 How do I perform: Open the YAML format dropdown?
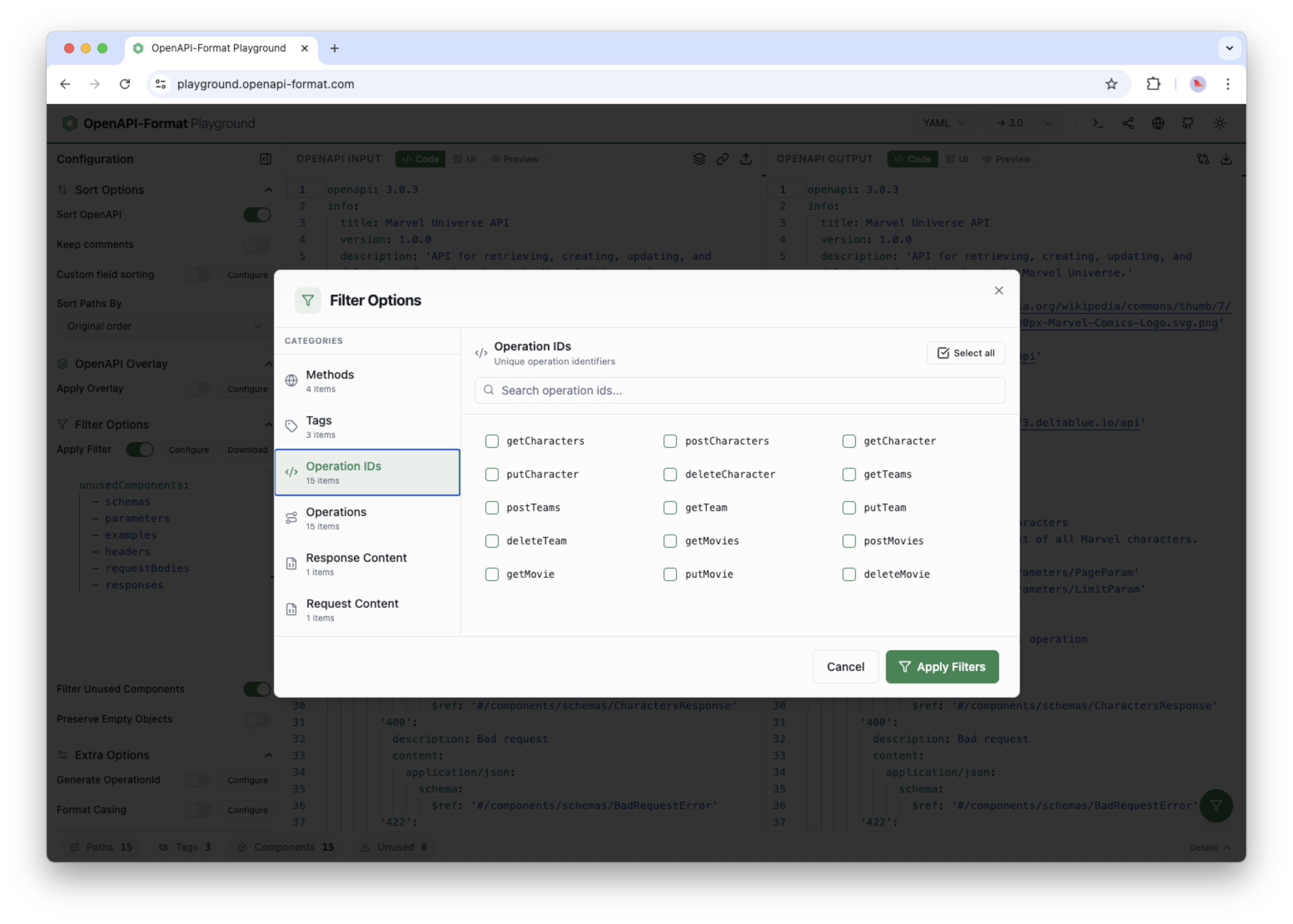point(944,123)
